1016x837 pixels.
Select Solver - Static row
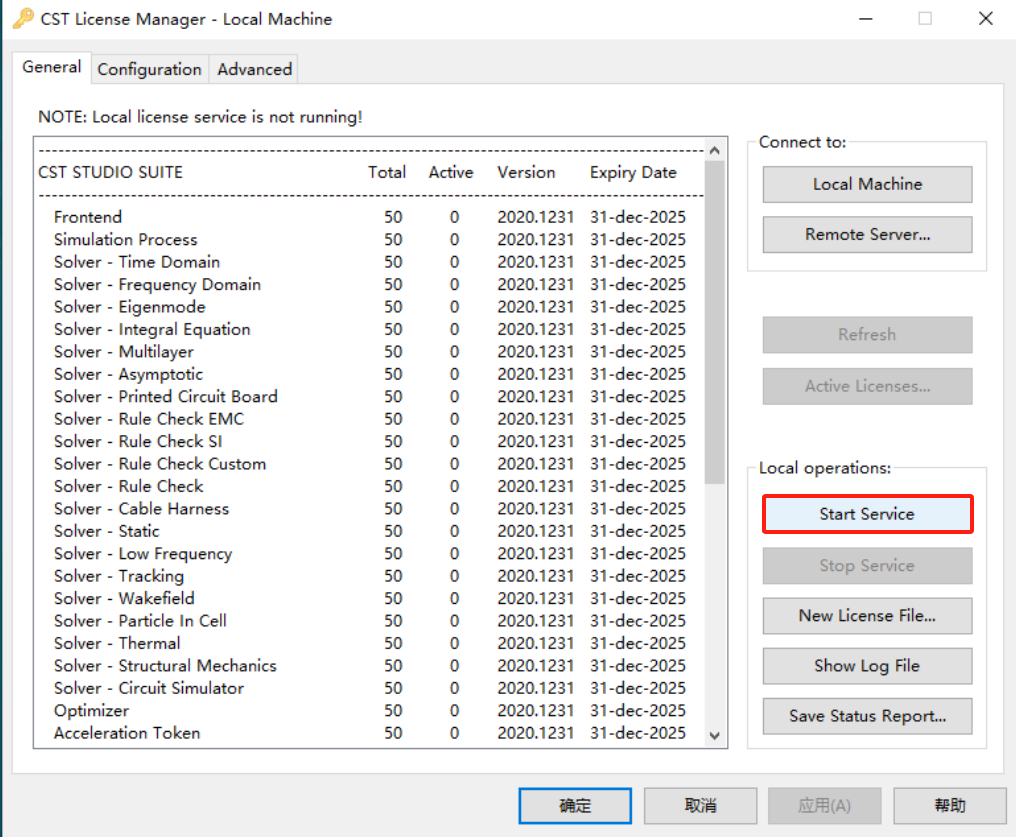(370, 531)
